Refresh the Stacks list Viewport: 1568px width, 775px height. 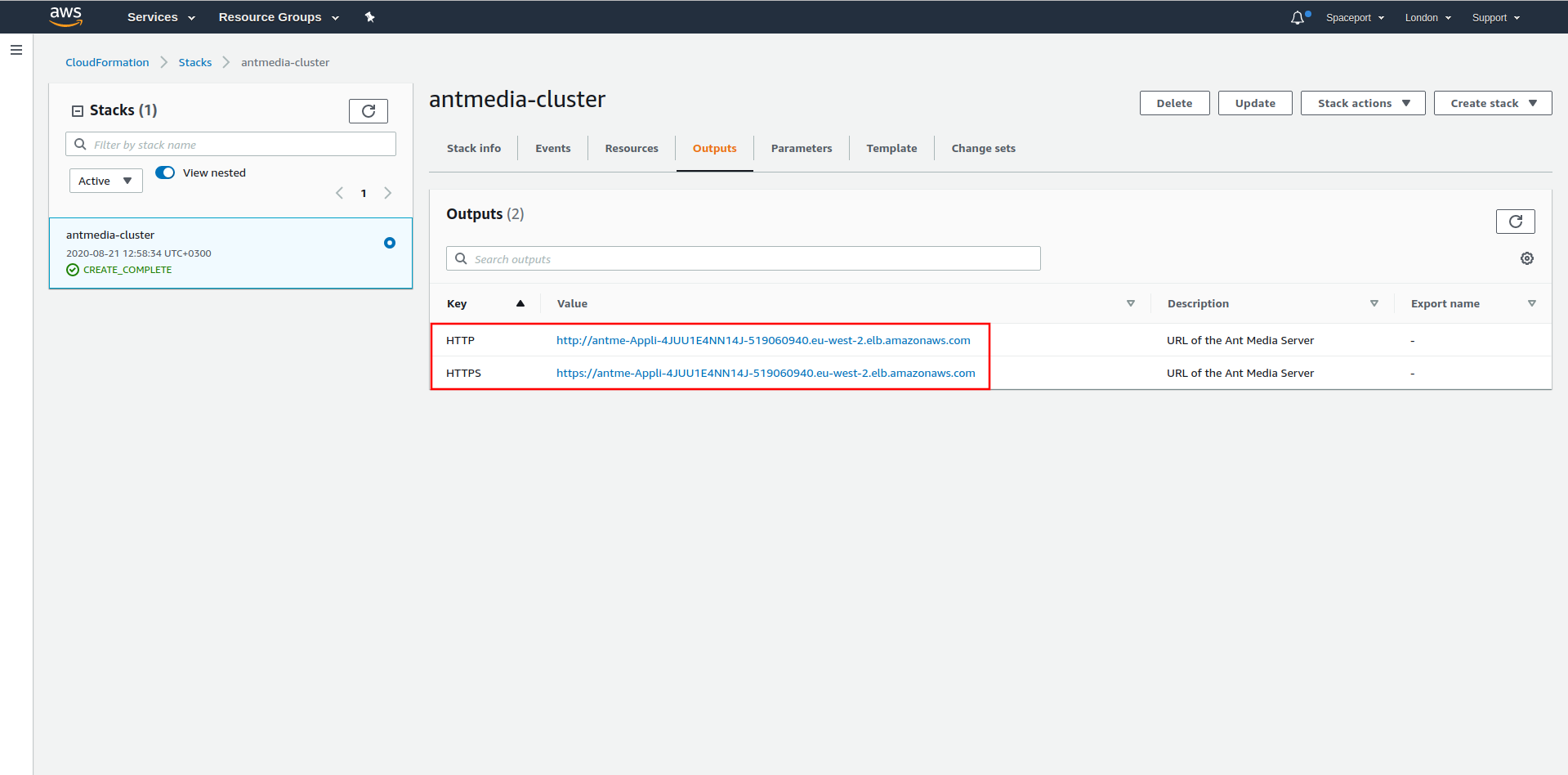pyautogui.click(x=369, y=111)
